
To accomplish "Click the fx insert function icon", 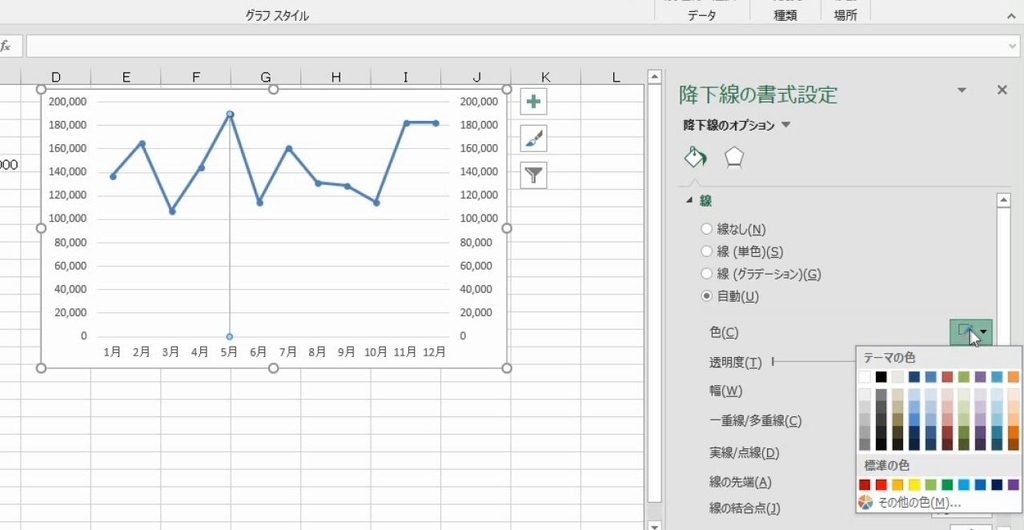I will (x=5, y=46).
